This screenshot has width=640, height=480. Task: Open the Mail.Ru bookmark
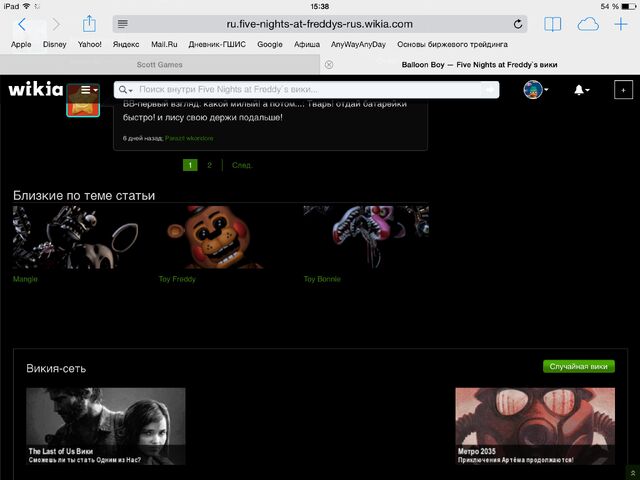coord(164,44)
